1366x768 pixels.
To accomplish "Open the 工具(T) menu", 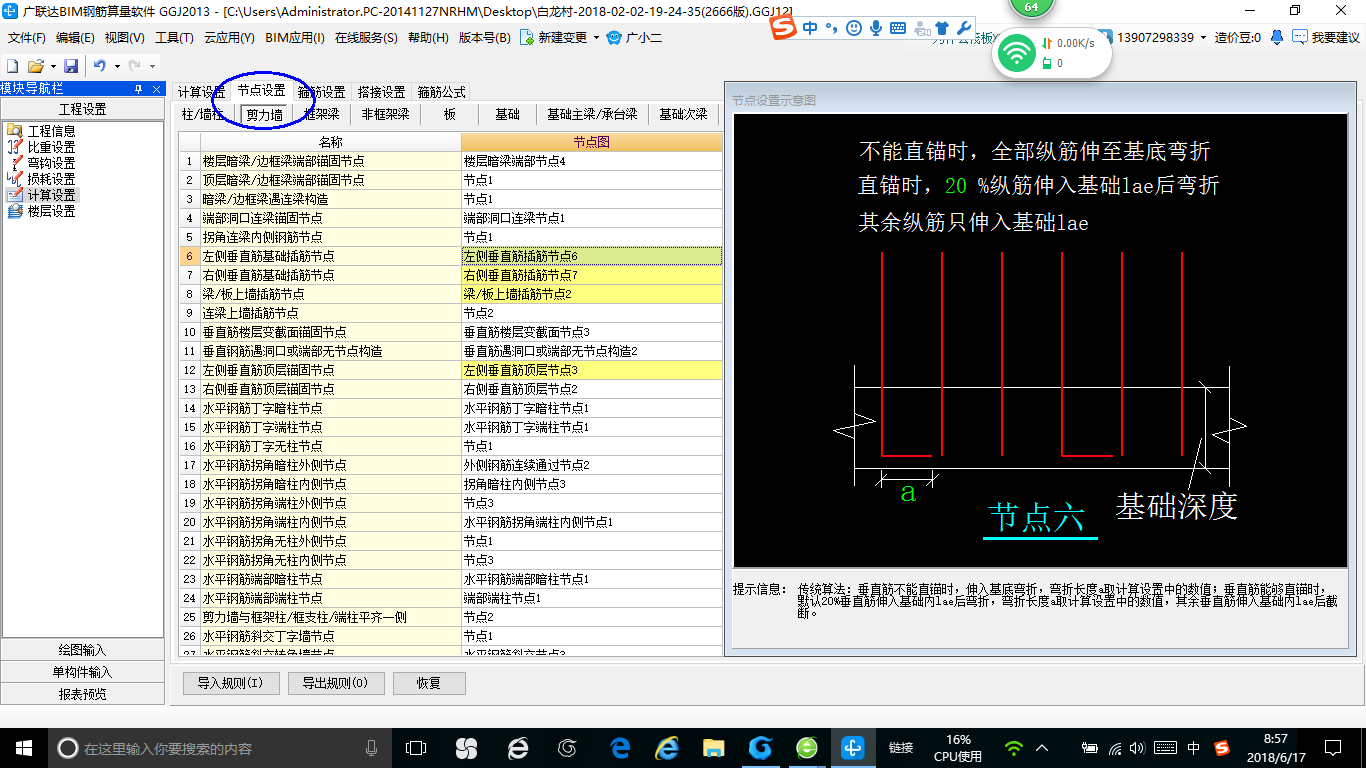I will 174,38.
